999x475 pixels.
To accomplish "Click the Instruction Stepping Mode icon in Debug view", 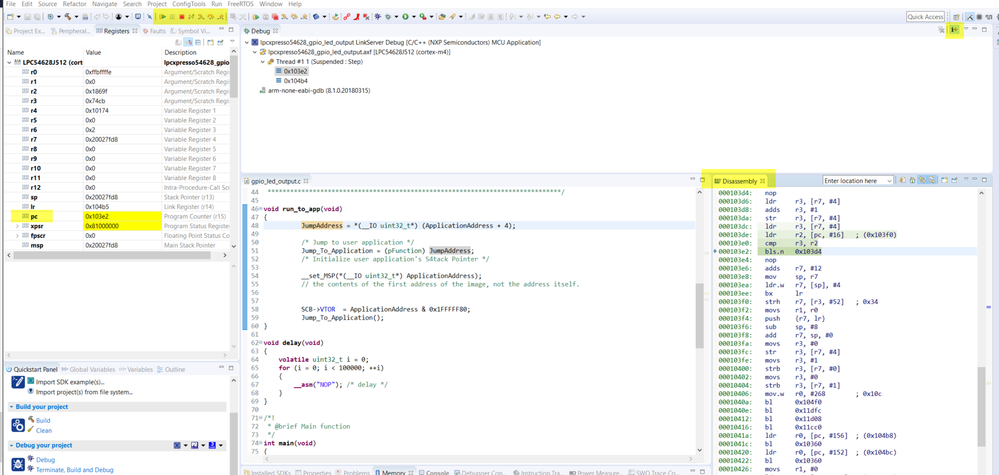I will [954, 31].
